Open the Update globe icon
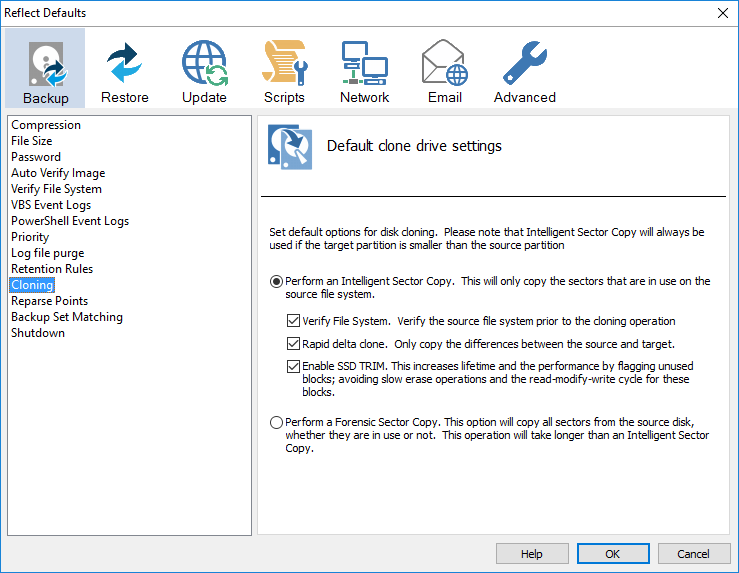Image resolution: width=739 pixels, height=573 pixels. click(x=204, y=64)
